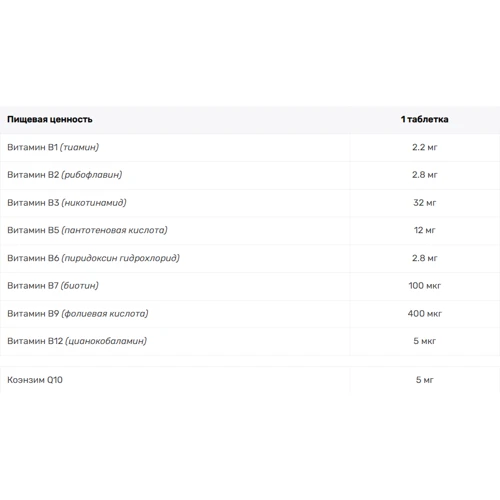Select Витамин B5 (пантотеновая кислота) label
The width and height of the screenshot is (500, 500).
[87, 230]
